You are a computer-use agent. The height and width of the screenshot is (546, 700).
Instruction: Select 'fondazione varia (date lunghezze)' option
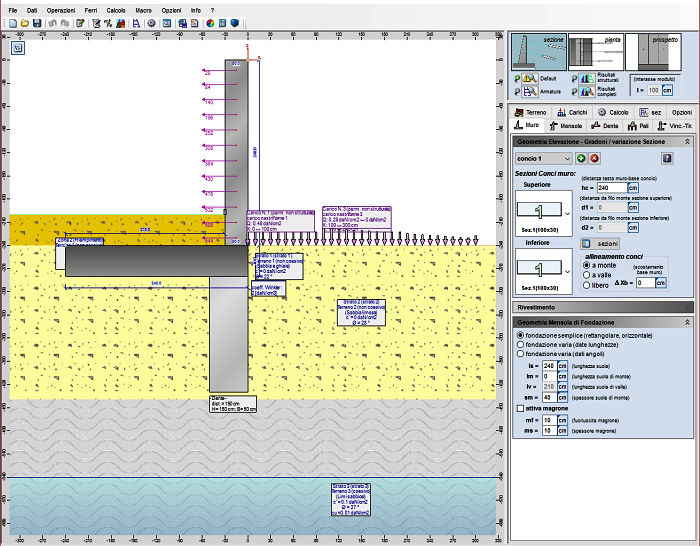518,344
